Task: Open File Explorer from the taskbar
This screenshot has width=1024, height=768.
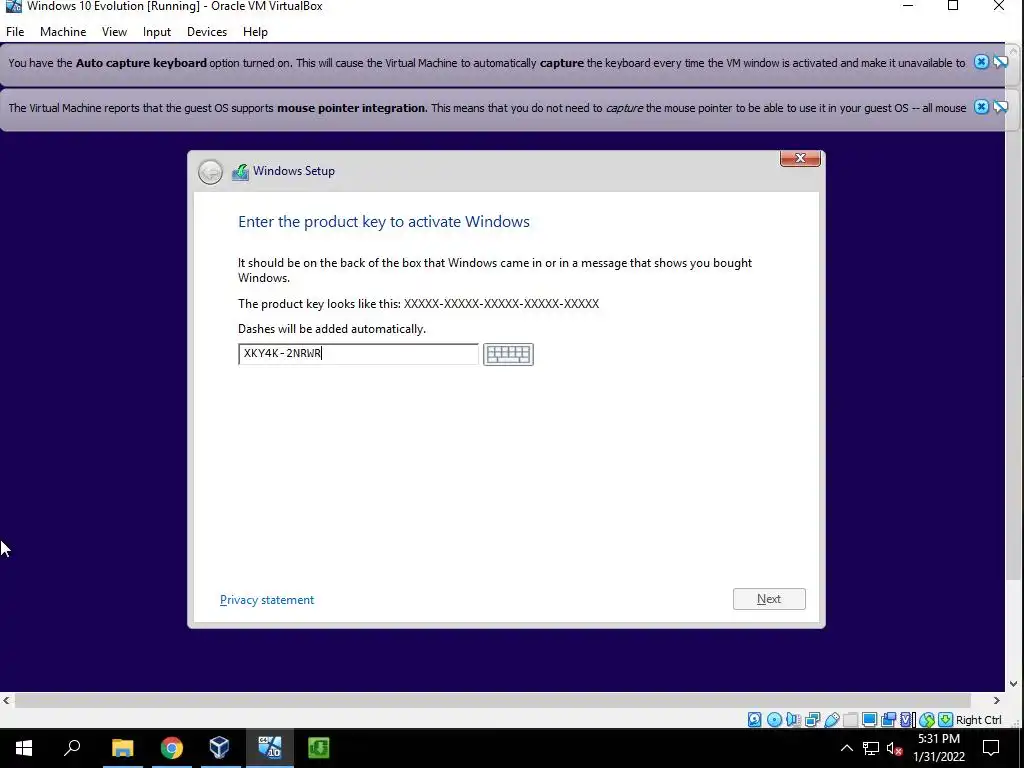Action: (x=122, y=748)
